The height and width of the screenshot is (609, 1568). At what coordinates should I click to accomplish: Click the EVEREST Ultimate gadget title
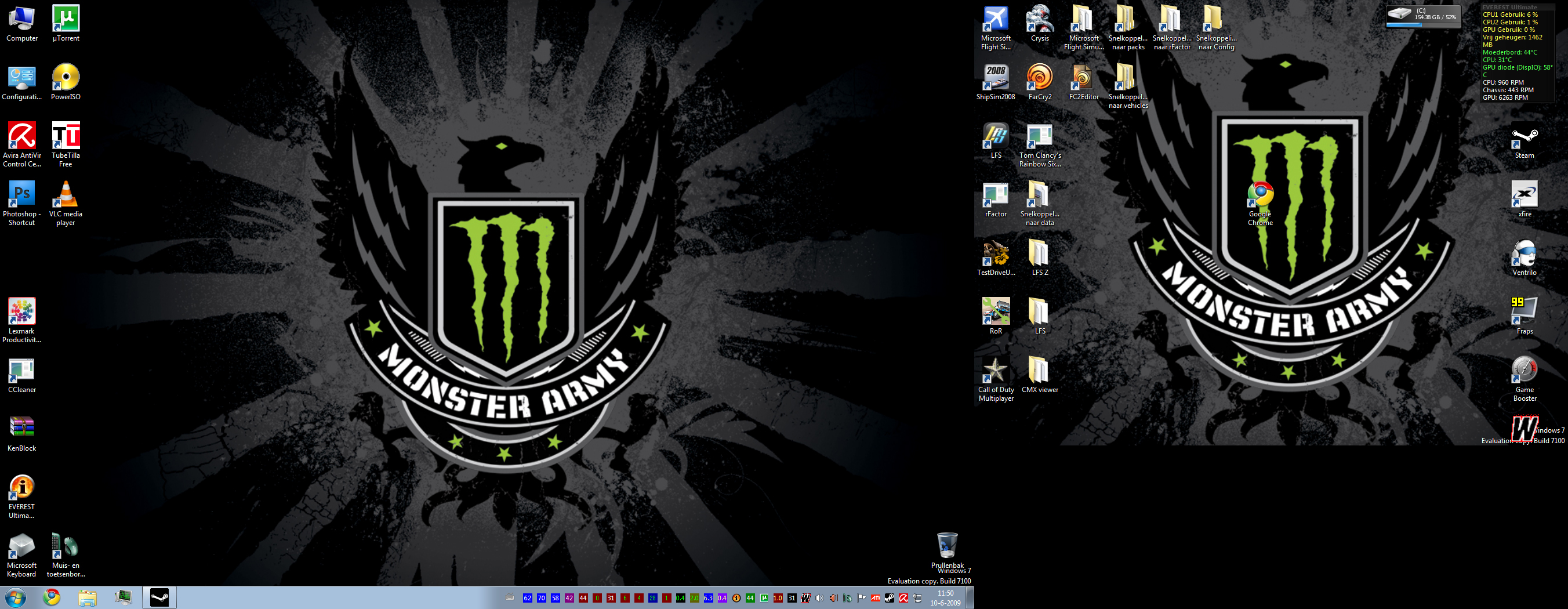click(x=1509, y=8)
